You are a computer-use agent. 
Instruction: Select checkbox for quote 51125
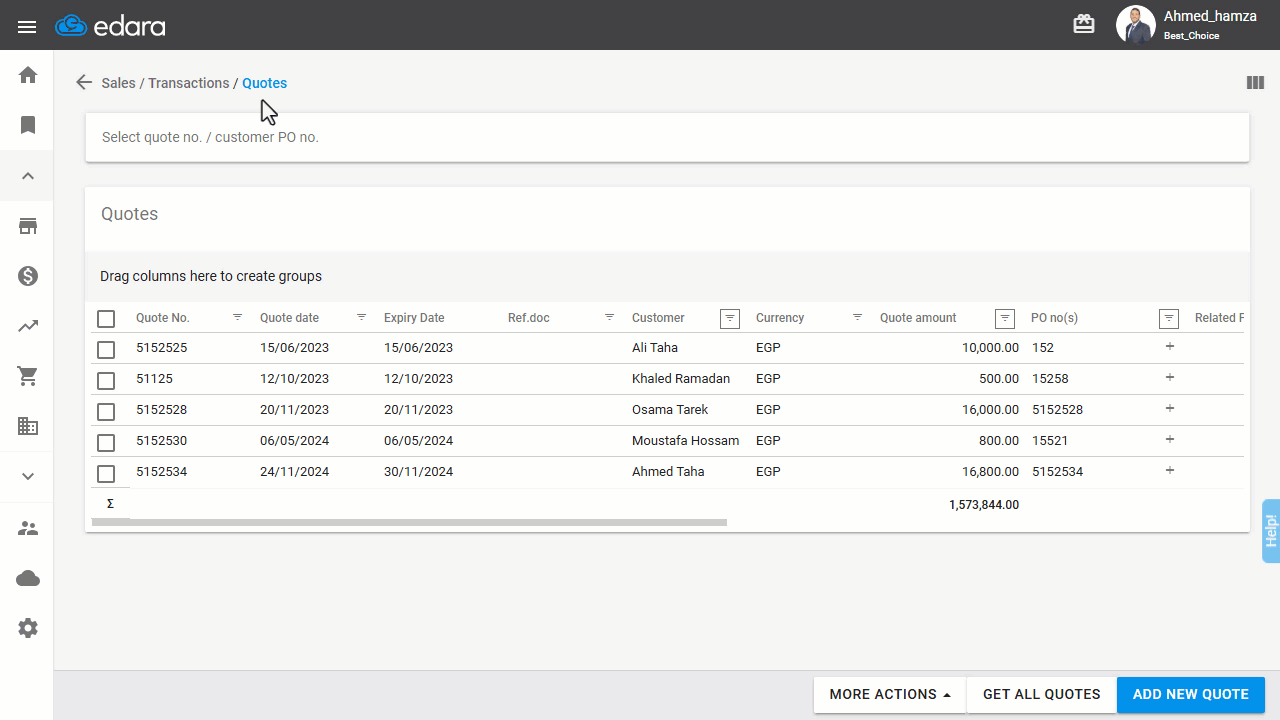[x=106, y=380]
